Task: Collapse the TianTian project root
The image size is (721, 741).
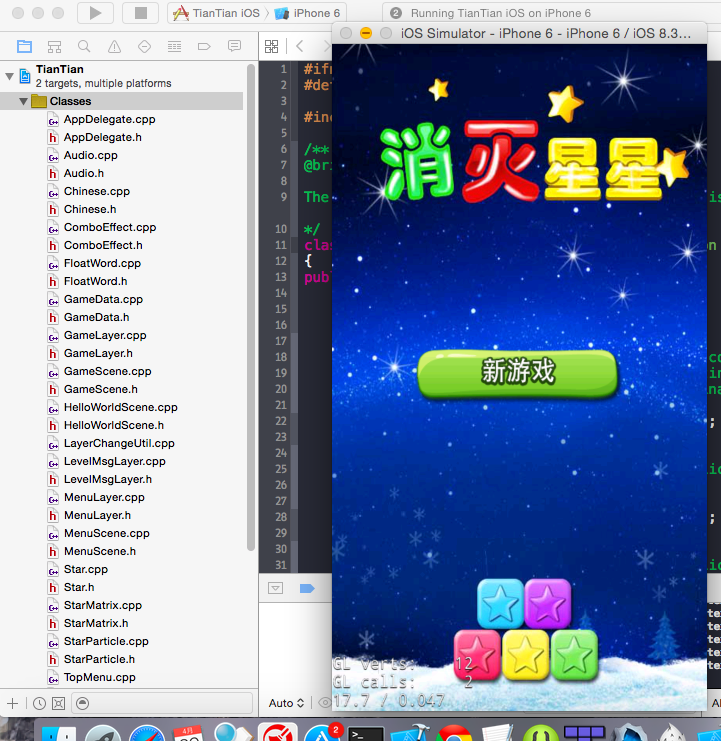Action: coord(9,76)
